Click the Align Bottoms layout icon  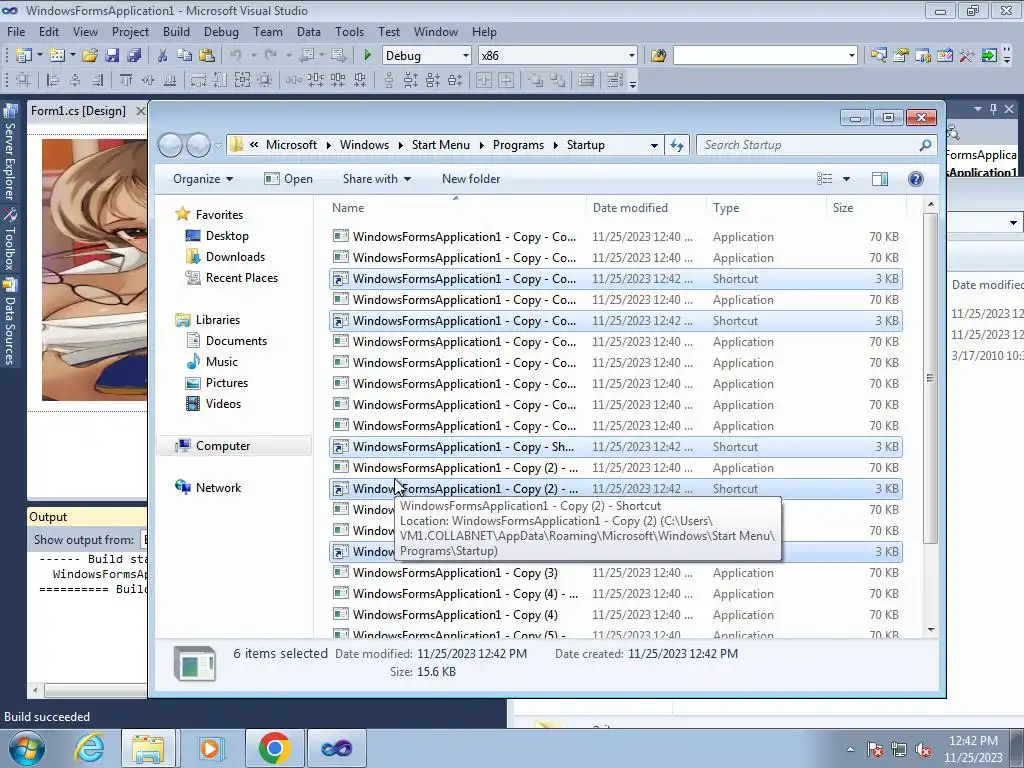(x=170, y=80)
